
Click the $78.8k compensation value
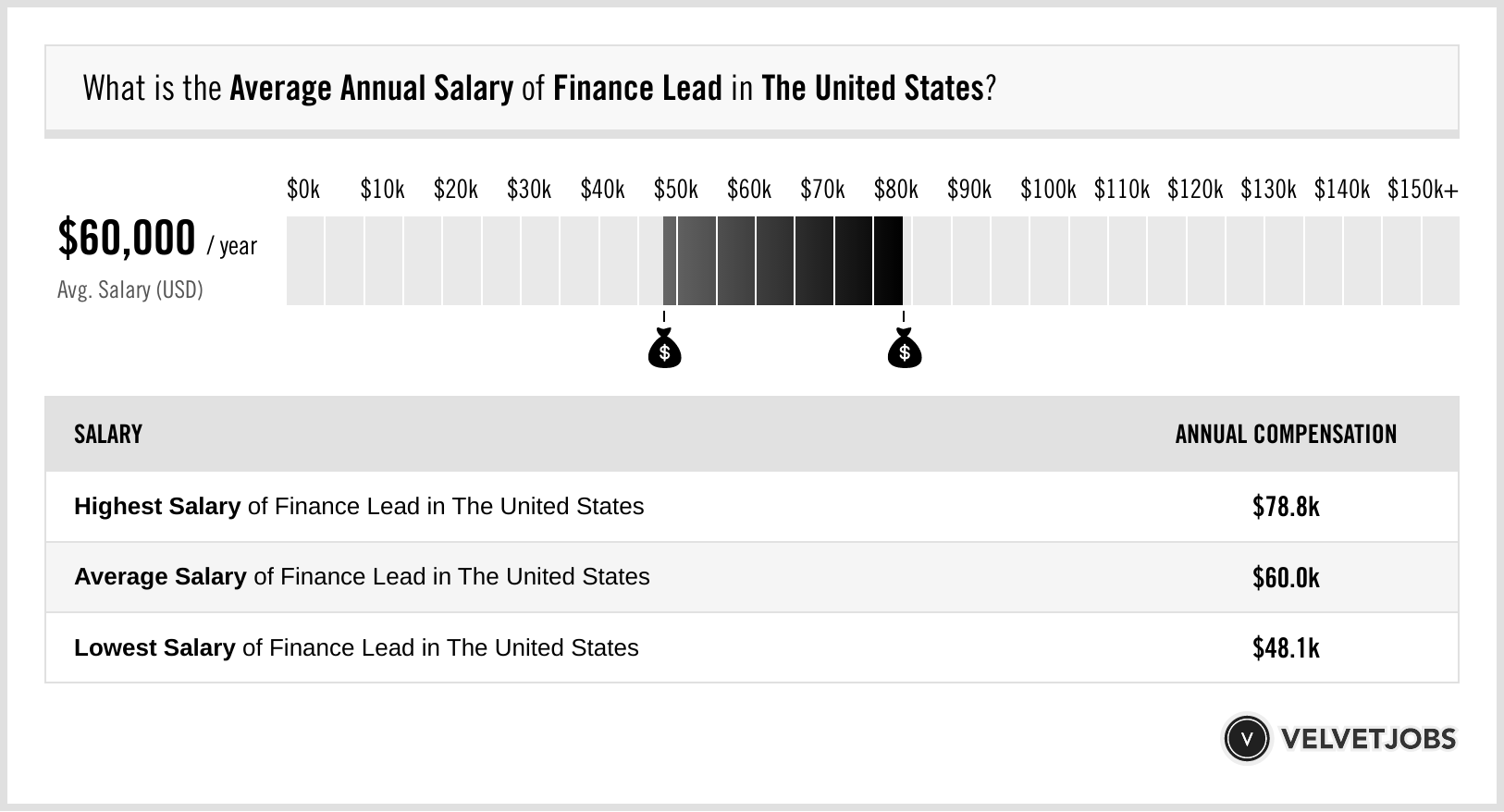click(x=1286, y=507)
